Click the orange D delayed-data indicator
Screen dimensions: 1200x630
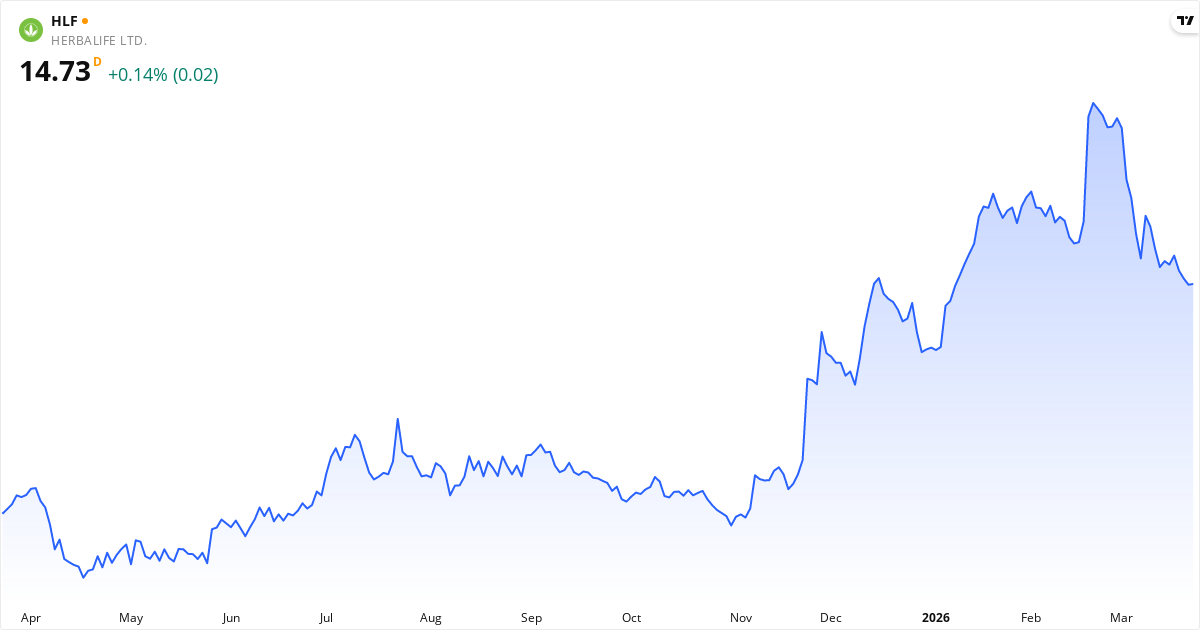tap(97, 62)
